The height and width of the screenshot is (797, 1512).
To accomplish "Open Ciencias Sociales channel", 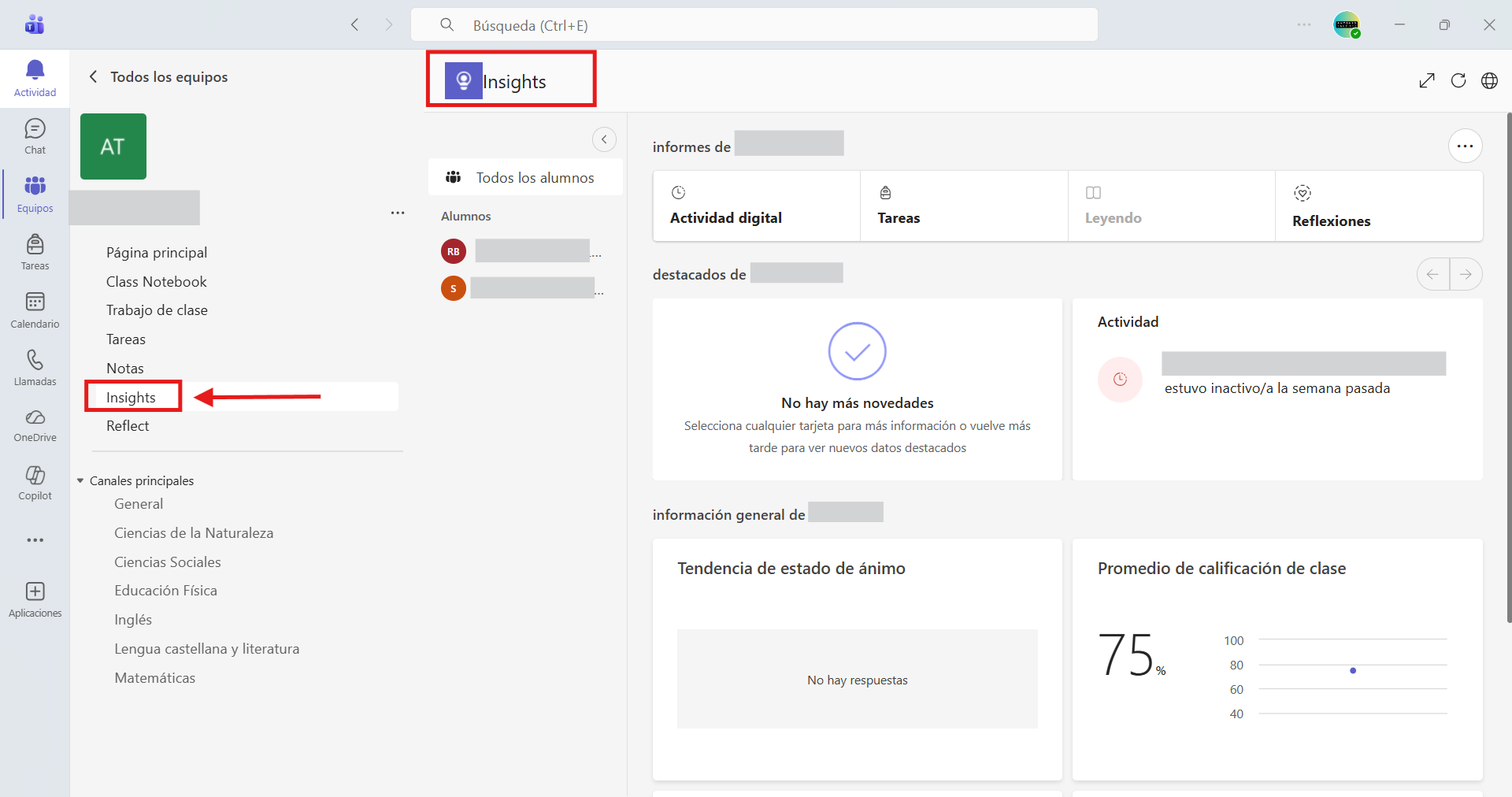I will [168, 562].
